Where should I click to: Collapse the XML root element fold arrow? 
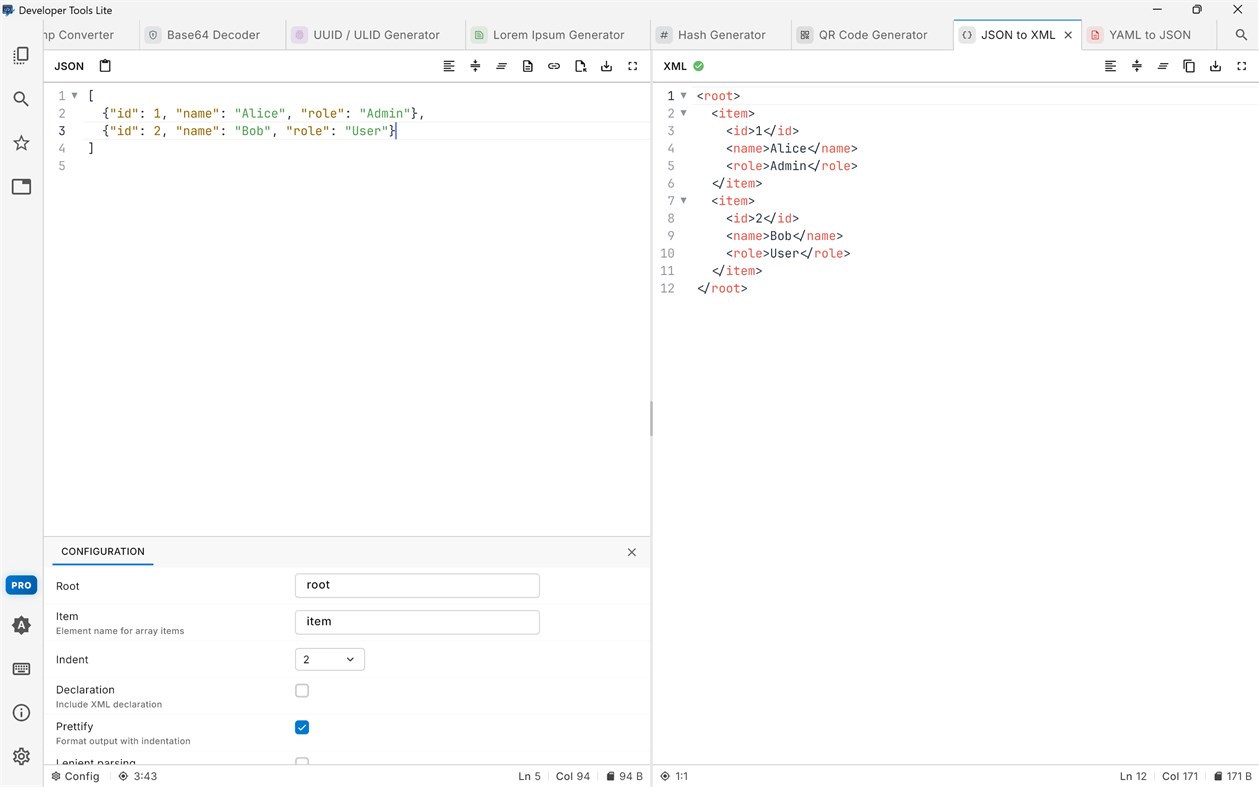[x=684, y=96]
